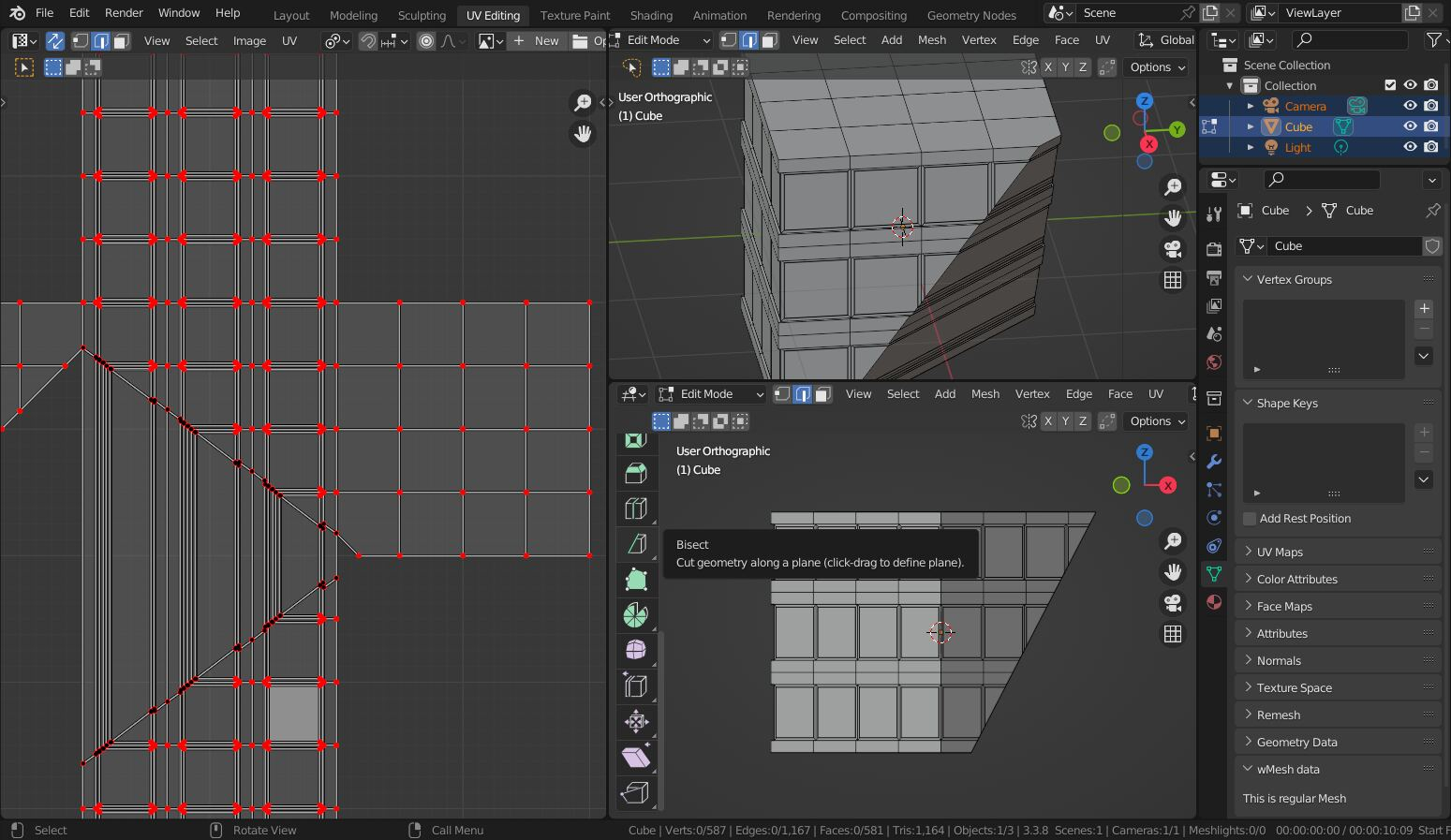Switch orthographic/perspective grid icon in bottom viewport

1173,634
